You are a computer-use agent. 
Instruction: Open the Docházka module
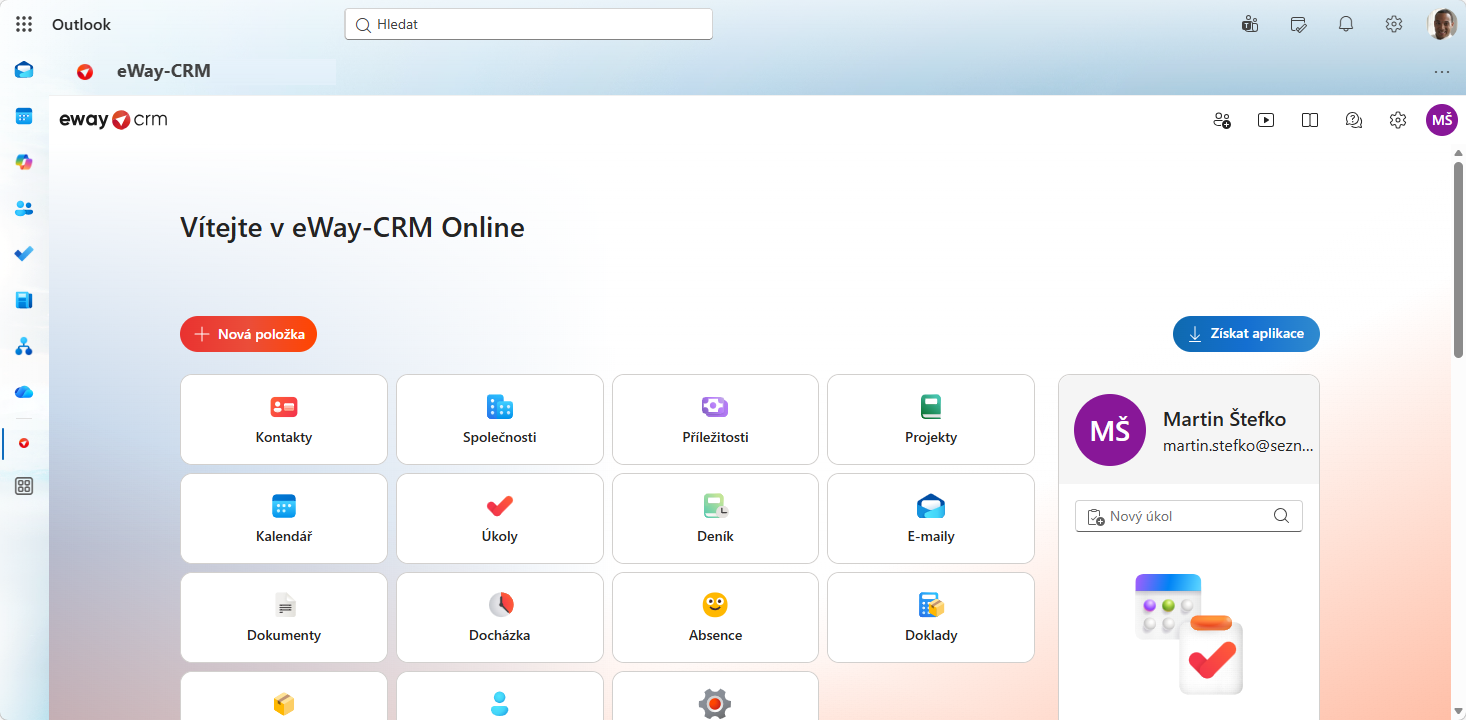[500, 618]
